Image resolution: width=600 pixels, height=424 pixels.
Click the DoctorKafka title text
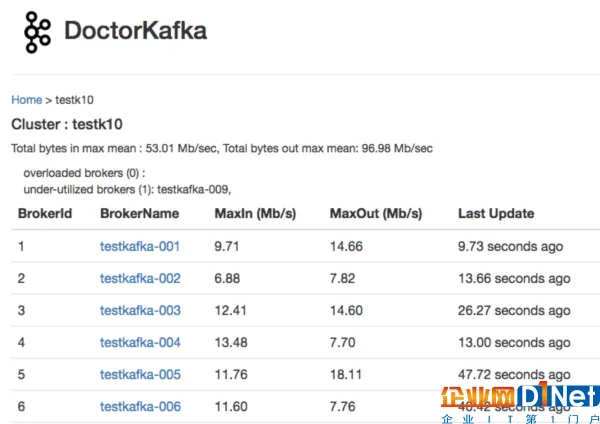[x=135, y=31]
